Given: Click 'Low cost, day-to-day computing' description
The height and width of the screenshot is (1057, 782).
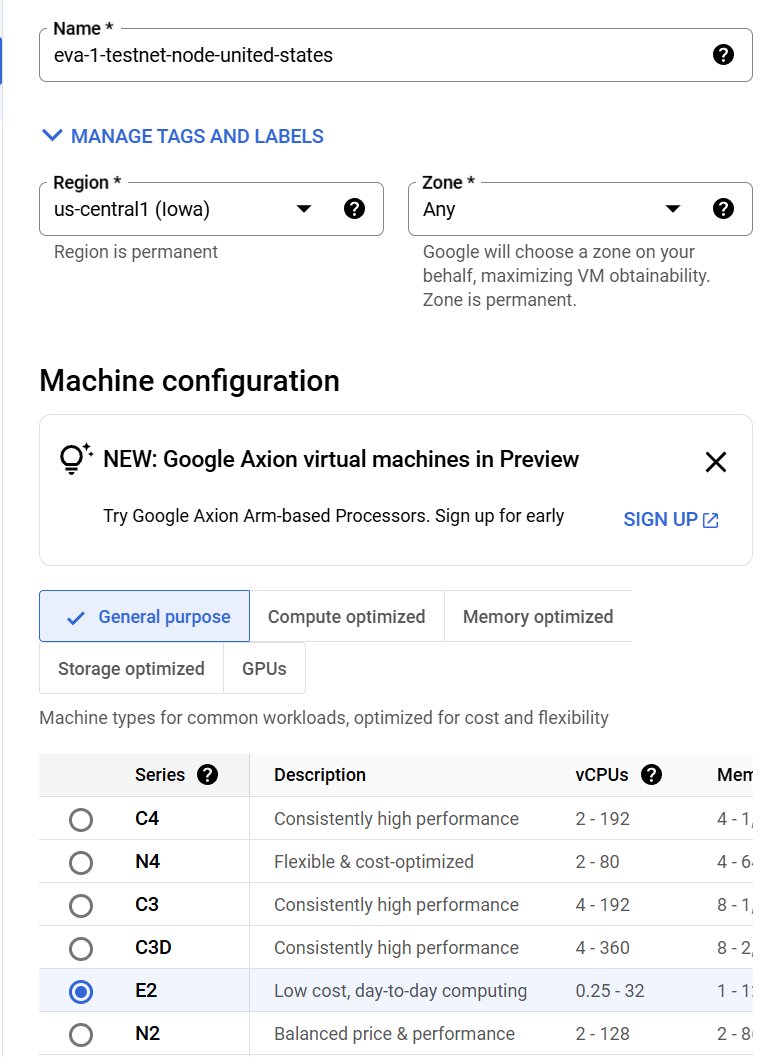Looking at the screenshot, I should [400, 991].
